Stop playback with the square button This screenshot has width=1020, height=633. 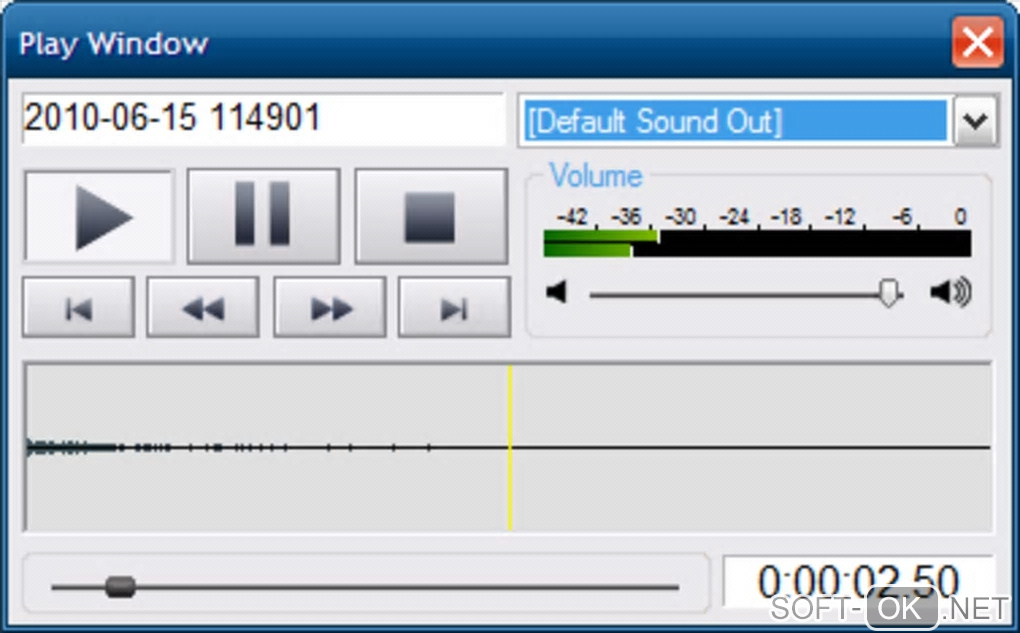tap(431, 217)
